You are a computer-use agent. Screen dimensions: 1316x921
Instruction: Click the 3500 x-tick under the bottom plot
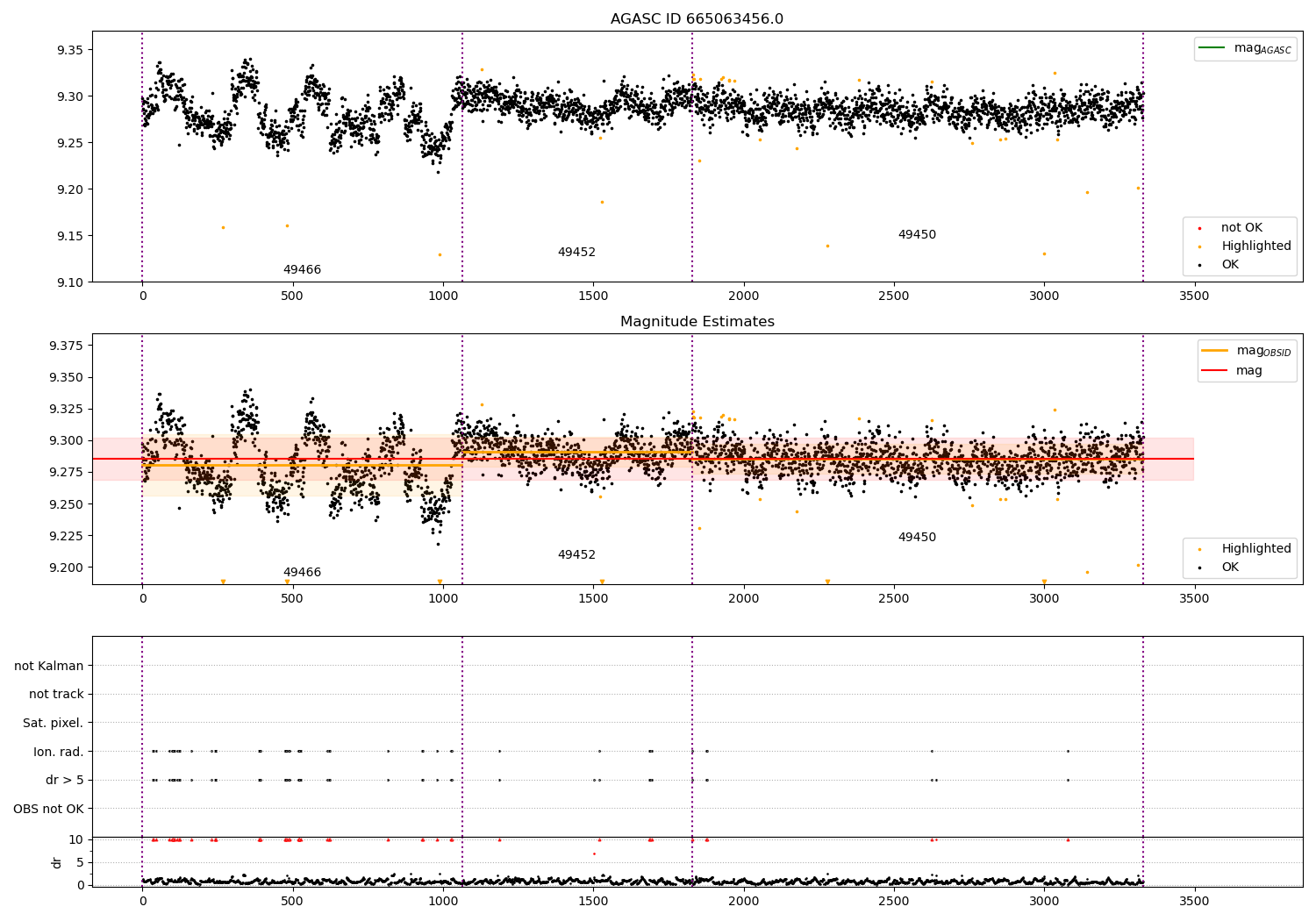[x=1194, y=901]
